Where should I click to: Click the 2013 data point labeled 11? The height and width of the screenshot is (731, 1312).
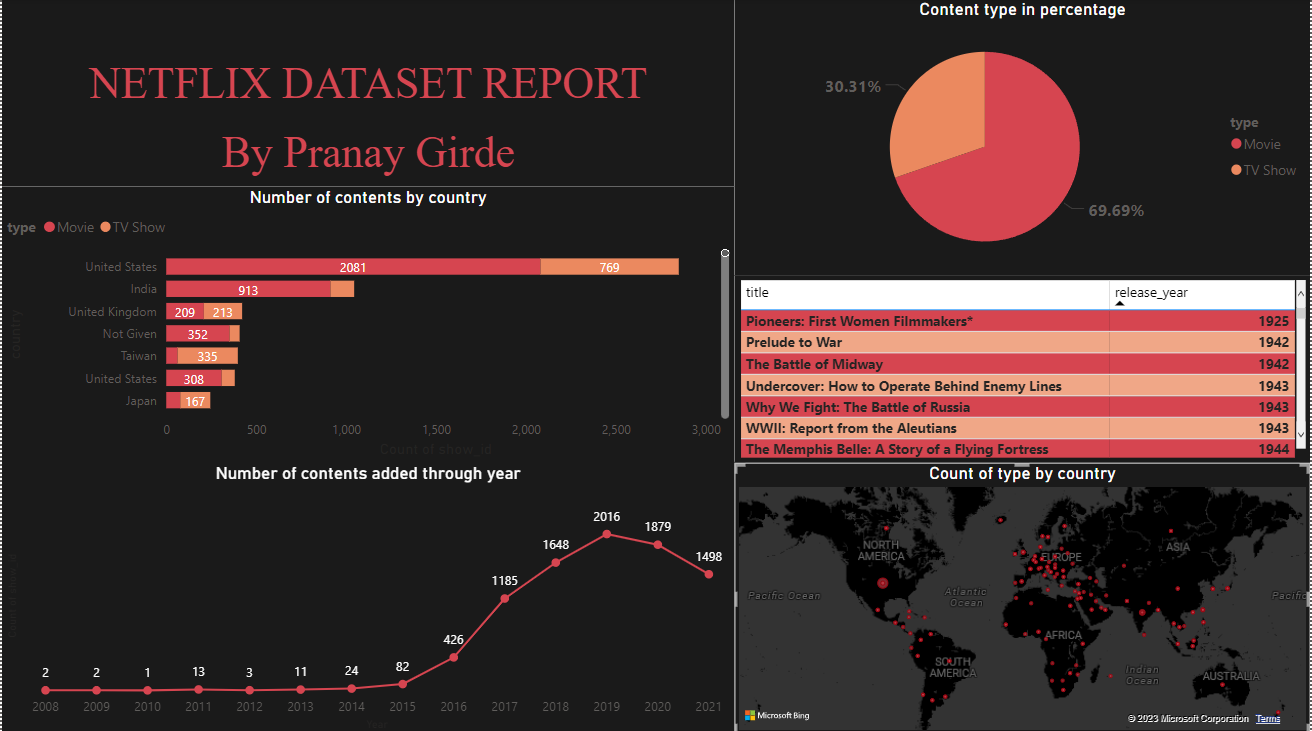coord(300,689)
